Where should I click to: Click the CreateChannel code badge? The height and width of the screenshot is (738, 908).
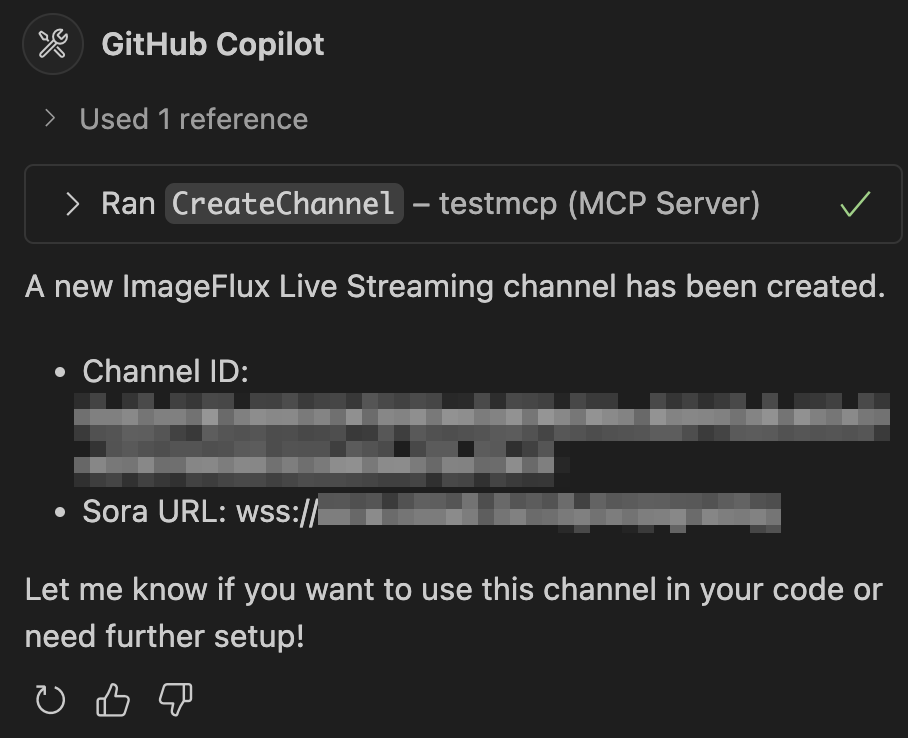click(x=284, y=204)
